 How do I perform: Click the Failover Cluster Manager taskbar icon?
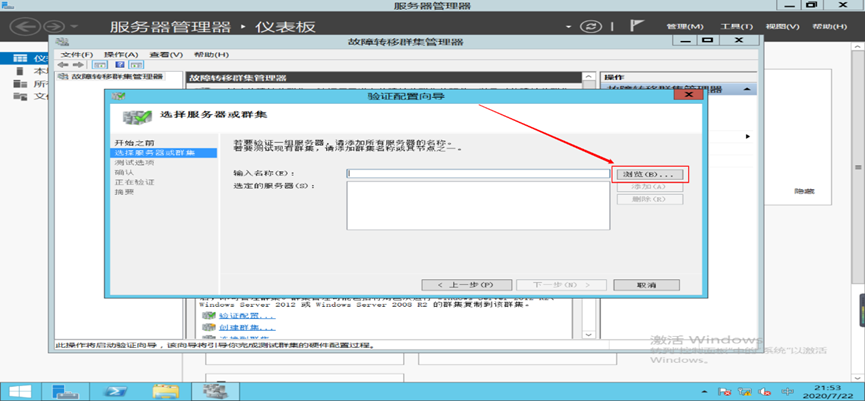click(214, 391)
